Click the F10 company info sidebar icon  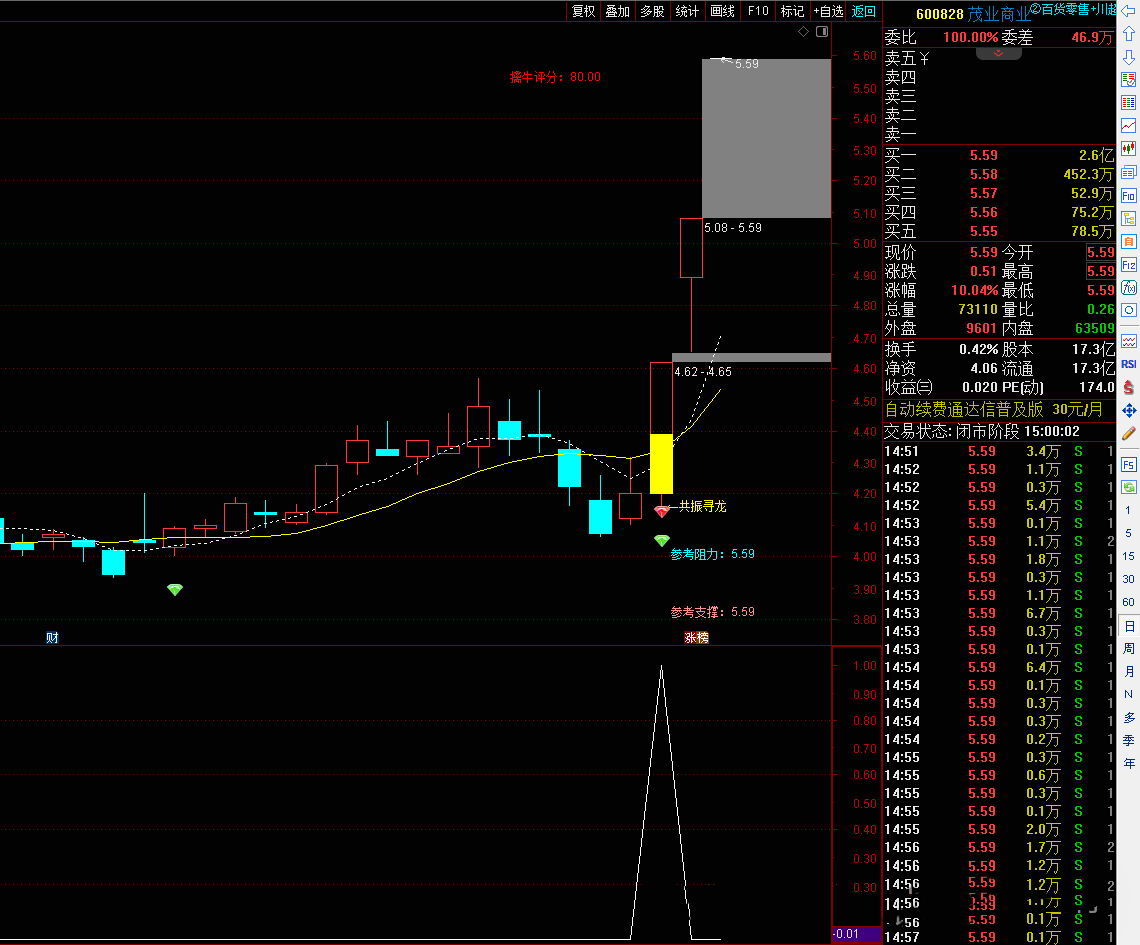pyautogui.click(x=1129, y=195)
